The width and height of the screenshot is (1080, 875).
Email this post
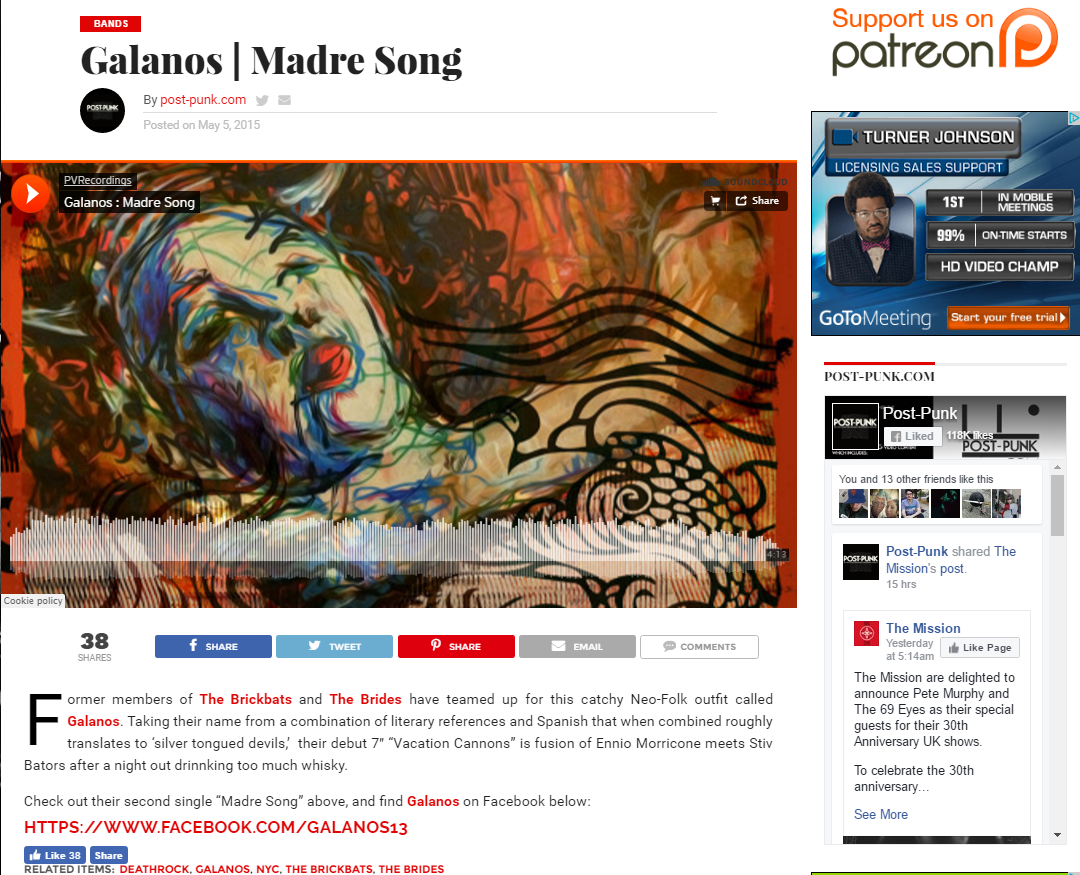coord(577,646)
